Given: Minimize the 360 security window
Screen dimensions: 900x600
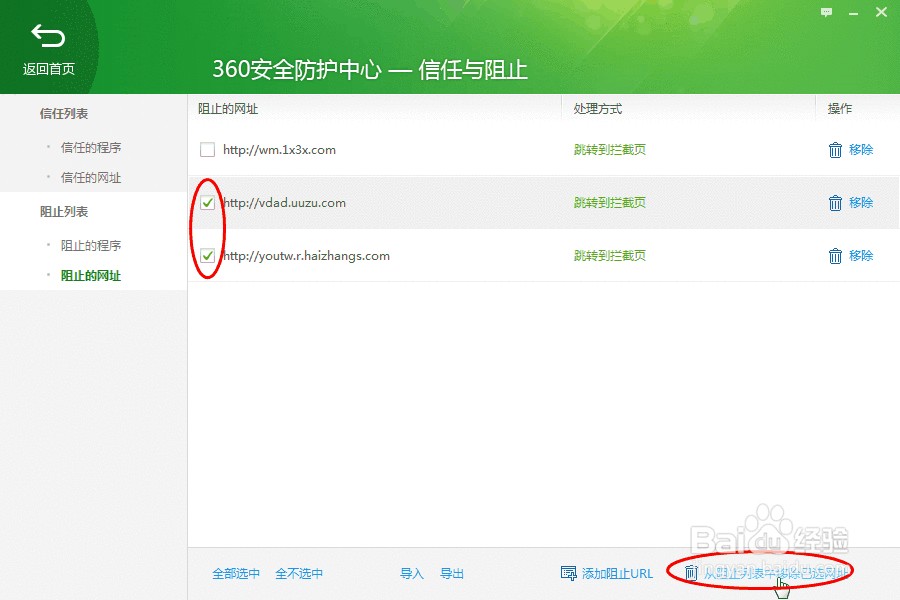Looking at the screenshot, I should 854,13.
